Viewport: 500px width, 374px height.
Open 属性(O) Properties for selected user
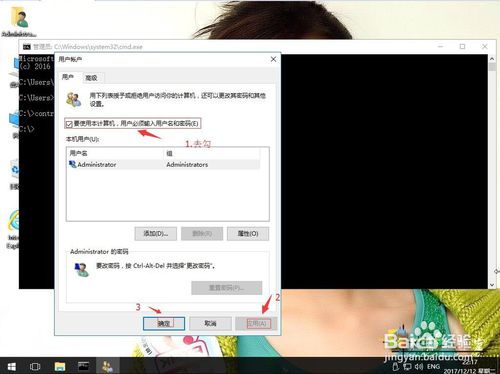[248, 234]
